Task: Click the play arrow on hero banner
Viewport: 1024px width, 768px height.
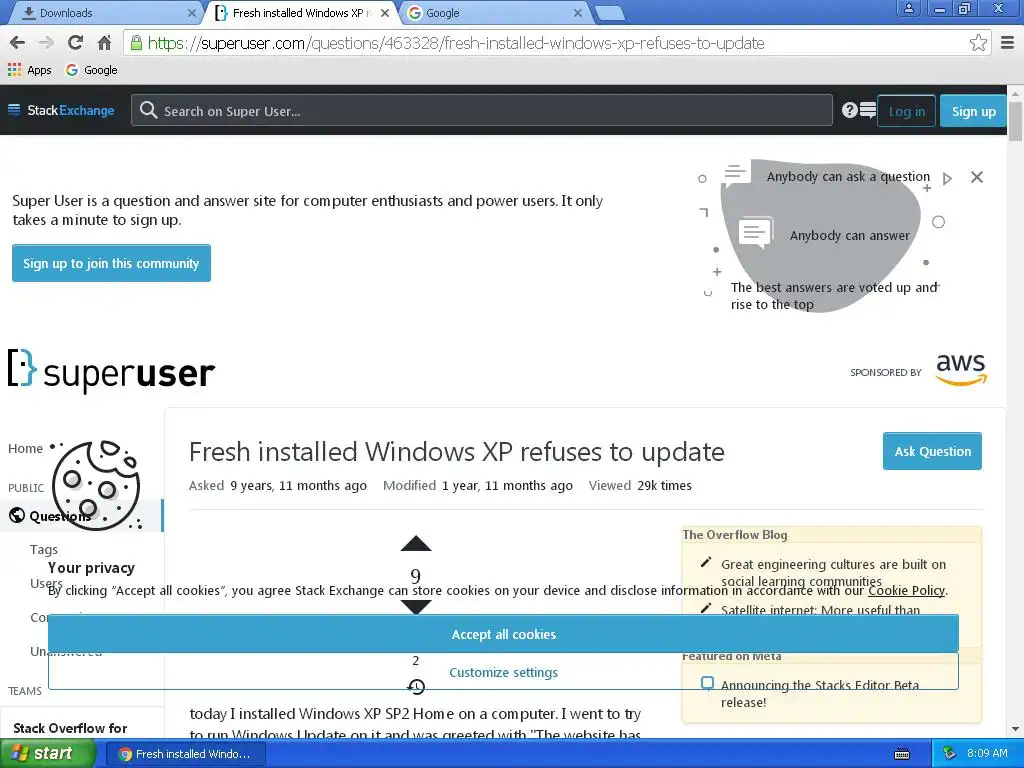Action: point(947,178)
